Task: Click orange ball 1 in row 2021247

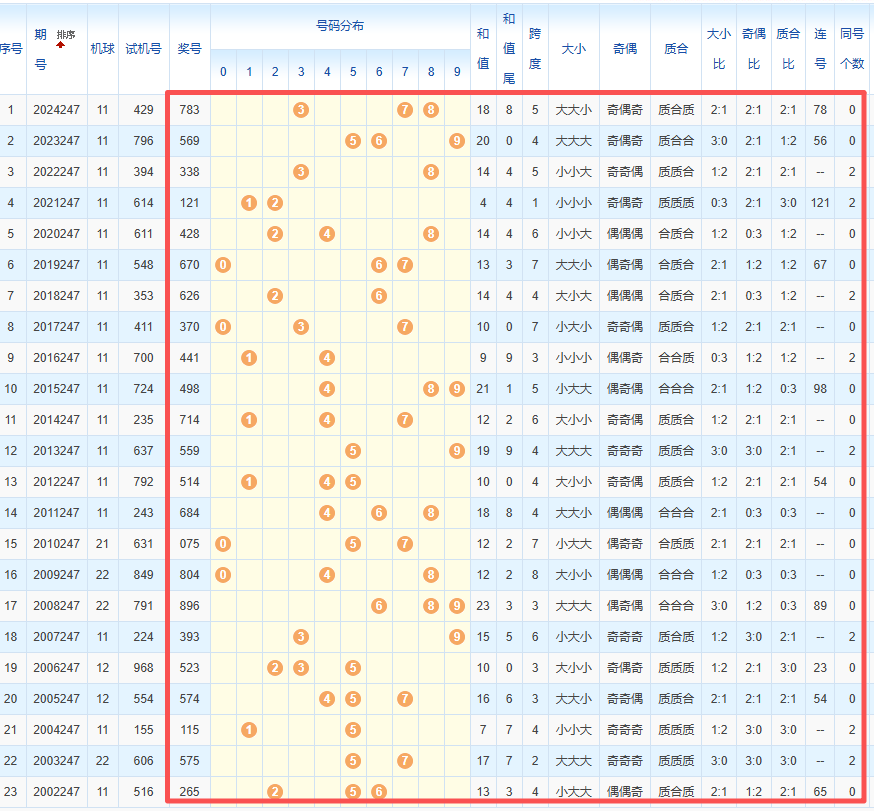Action: tap(249, 203)
